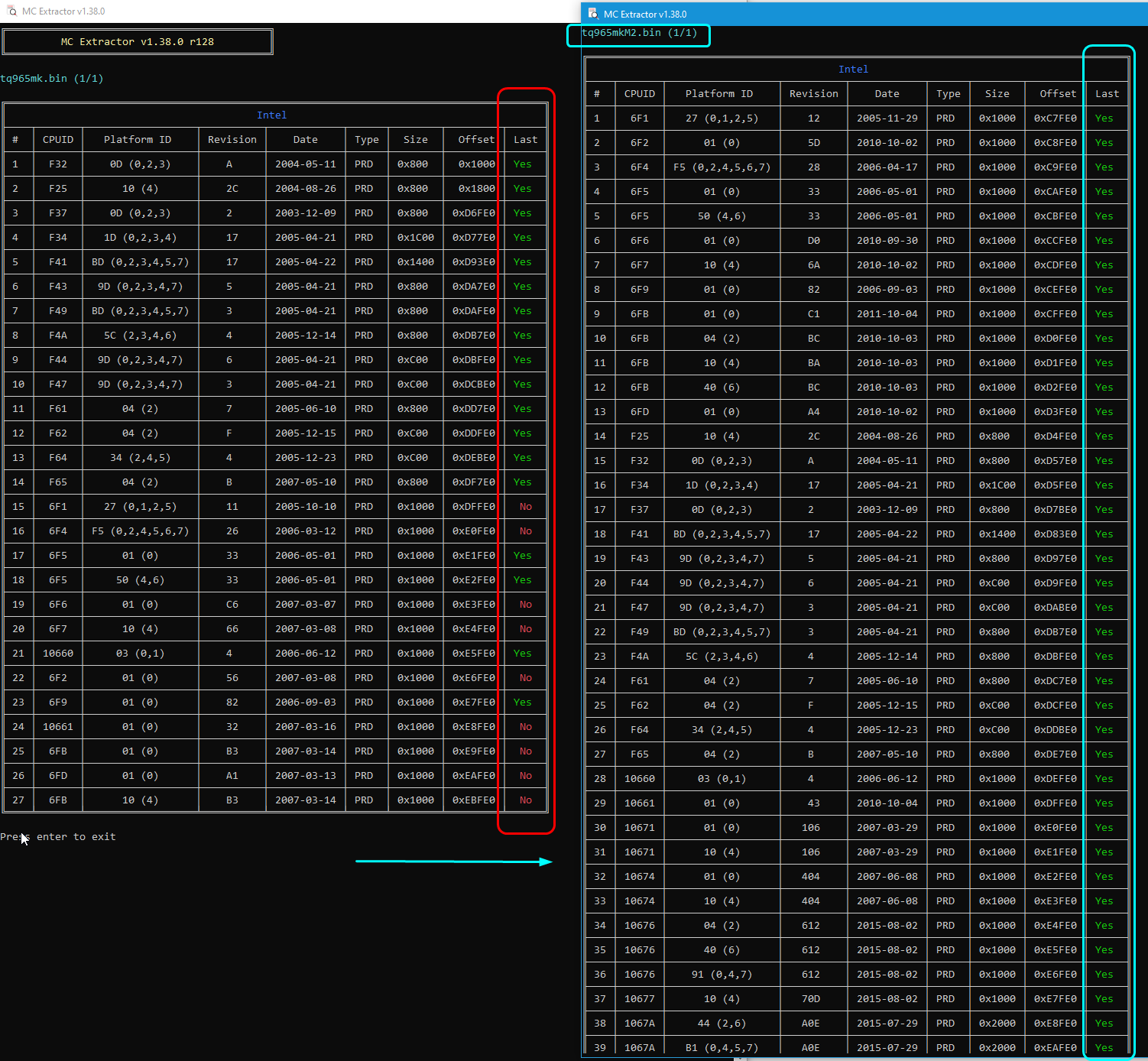Image resolution: width=1148 pixels, height=1061 pixels.
Task: Click offset '0xE9FE0' in left window
Action: [474, 751]
